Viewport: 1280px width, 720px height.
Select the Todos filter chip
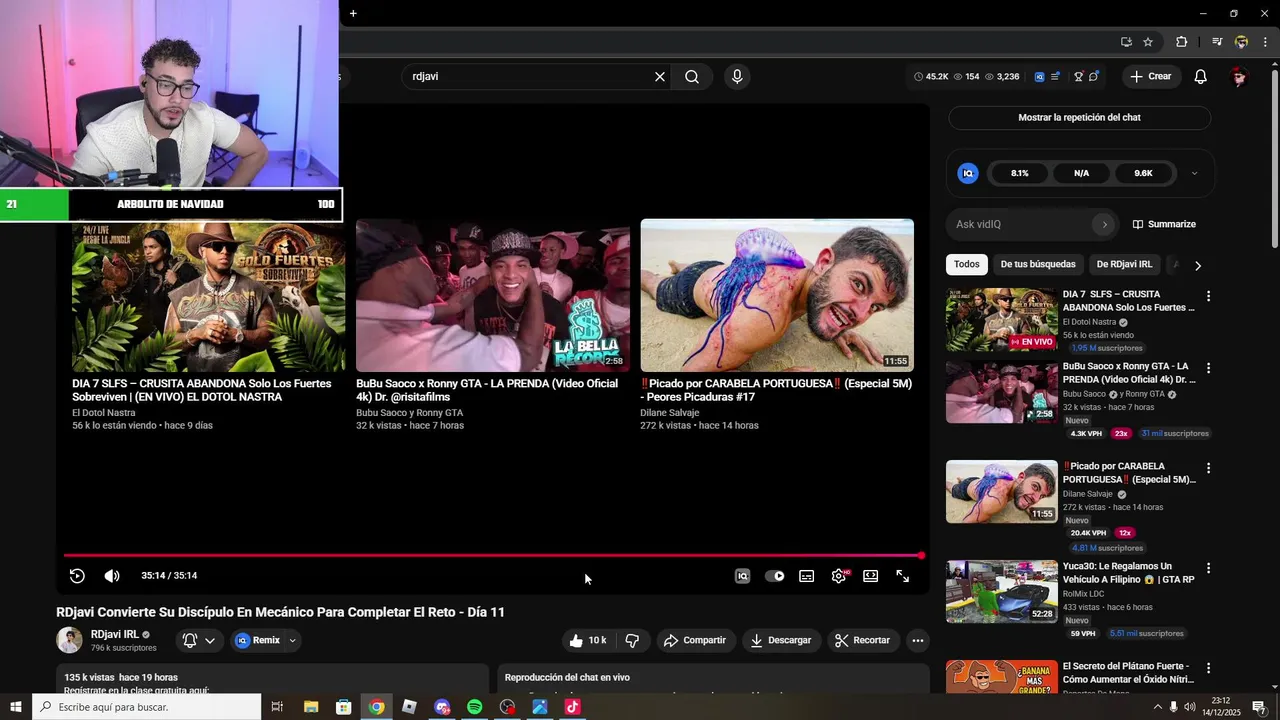coord(967,265)
